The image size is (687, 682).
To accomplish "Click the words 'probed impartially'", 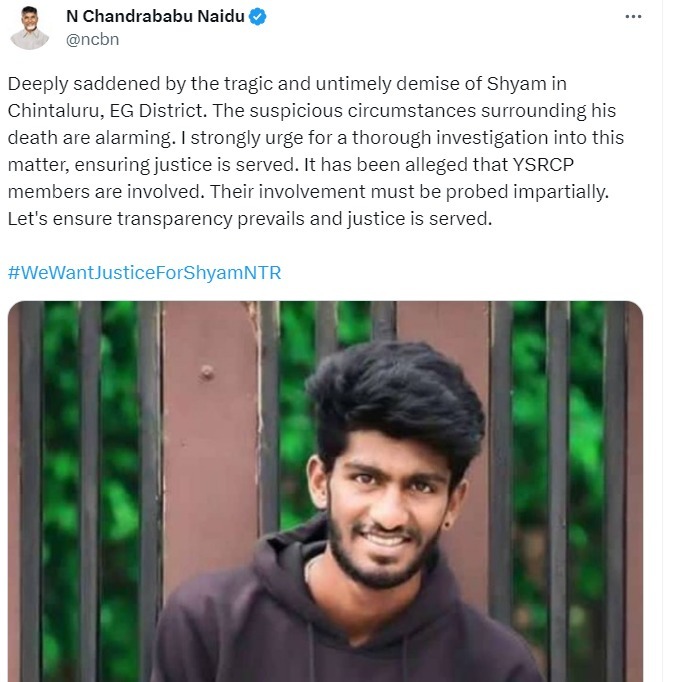I will tap(527, 192).
